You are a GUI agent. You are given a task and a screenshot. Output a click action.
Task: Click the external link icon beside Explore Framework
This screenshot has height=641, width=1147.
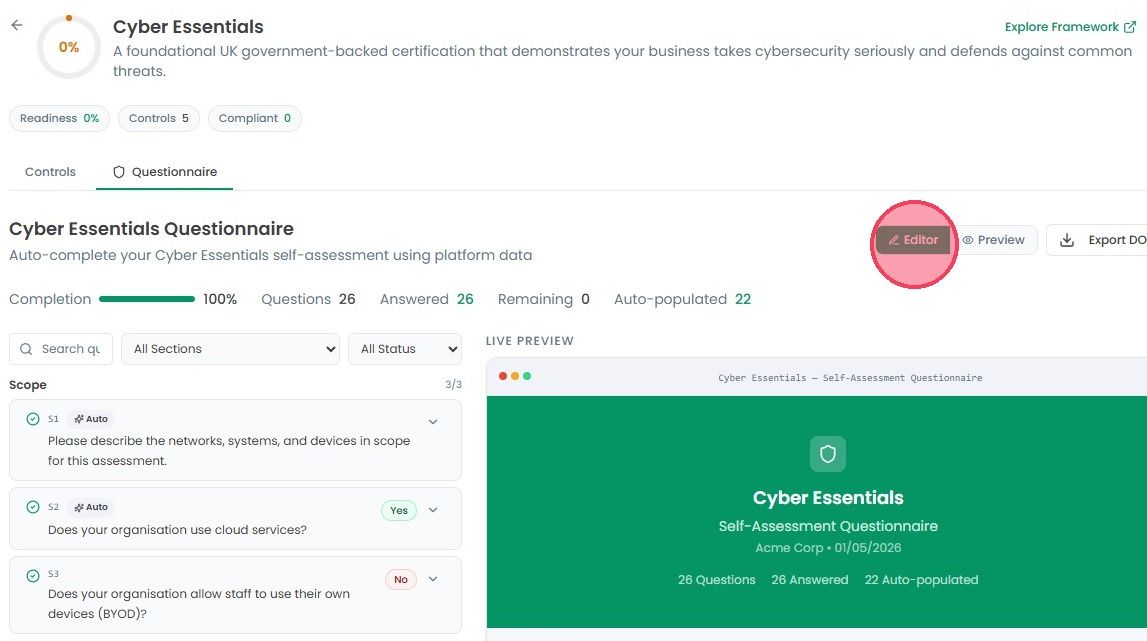pos(1129,27)
